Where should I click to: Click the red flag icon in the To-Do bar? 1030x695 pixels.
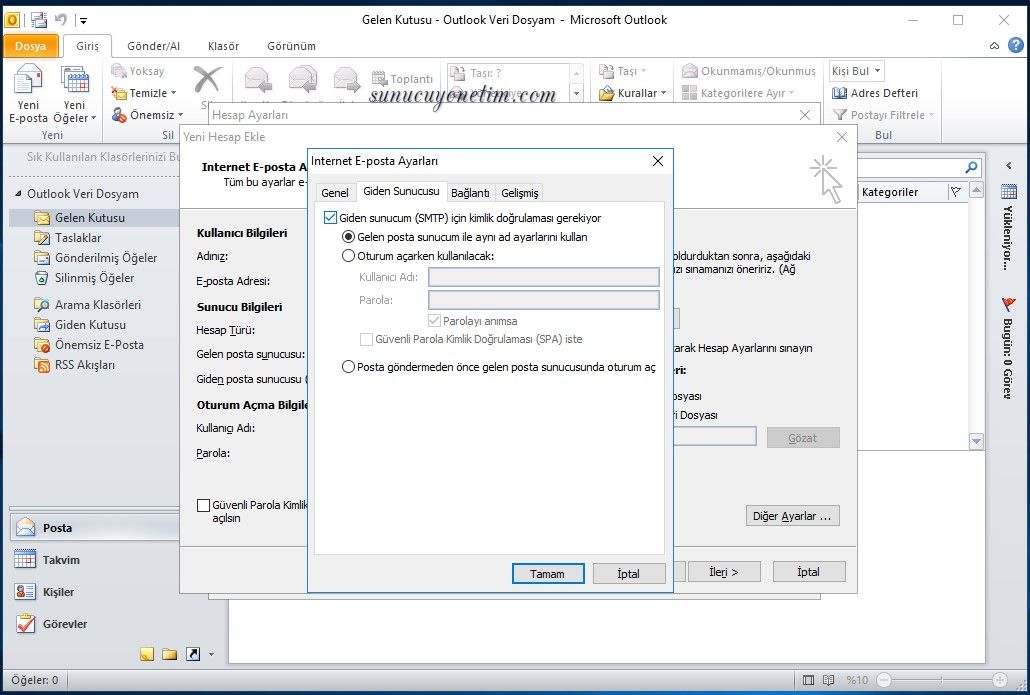pyautogui.click(x=1009, y=304)
